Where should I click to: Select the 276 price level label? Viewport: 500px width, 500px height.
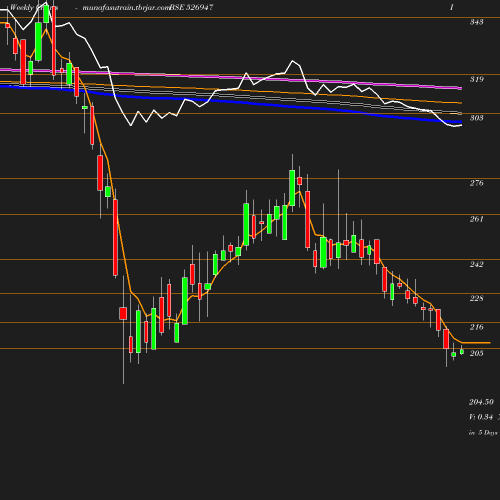coord(476,183)
